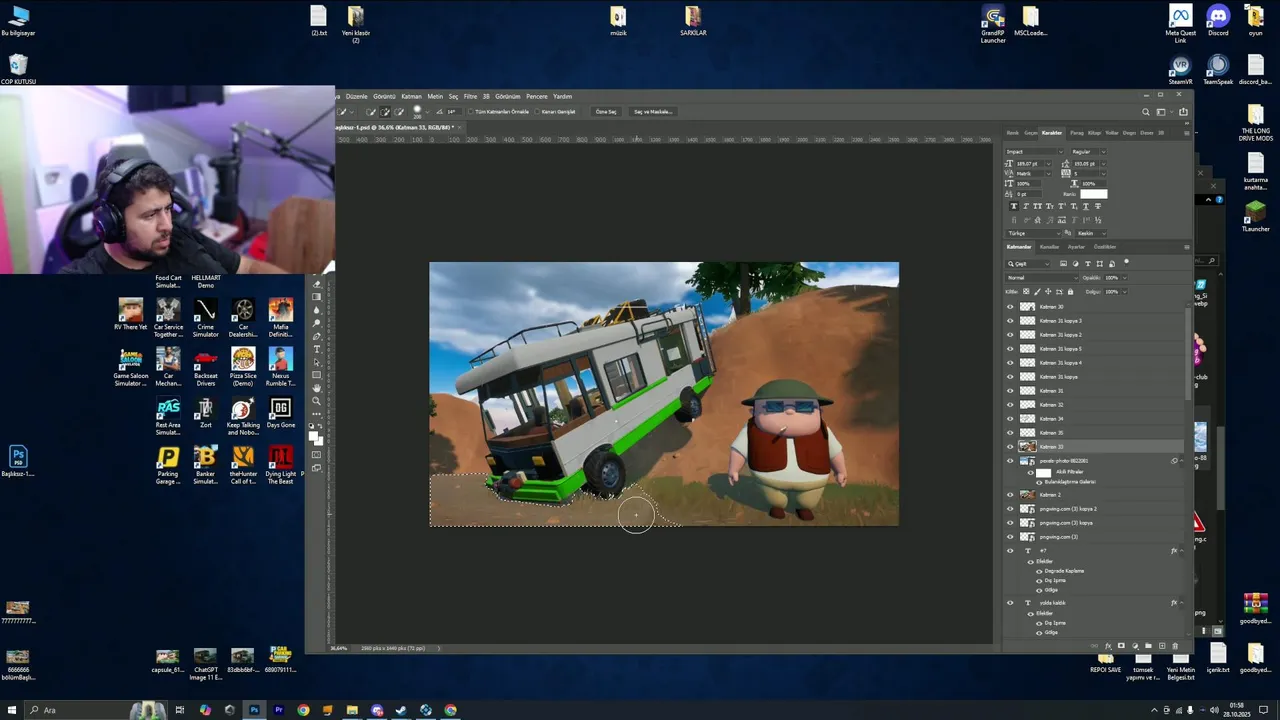Open Photoshop search magnifier icon

pyautogui.click(x=1146, y=111)
